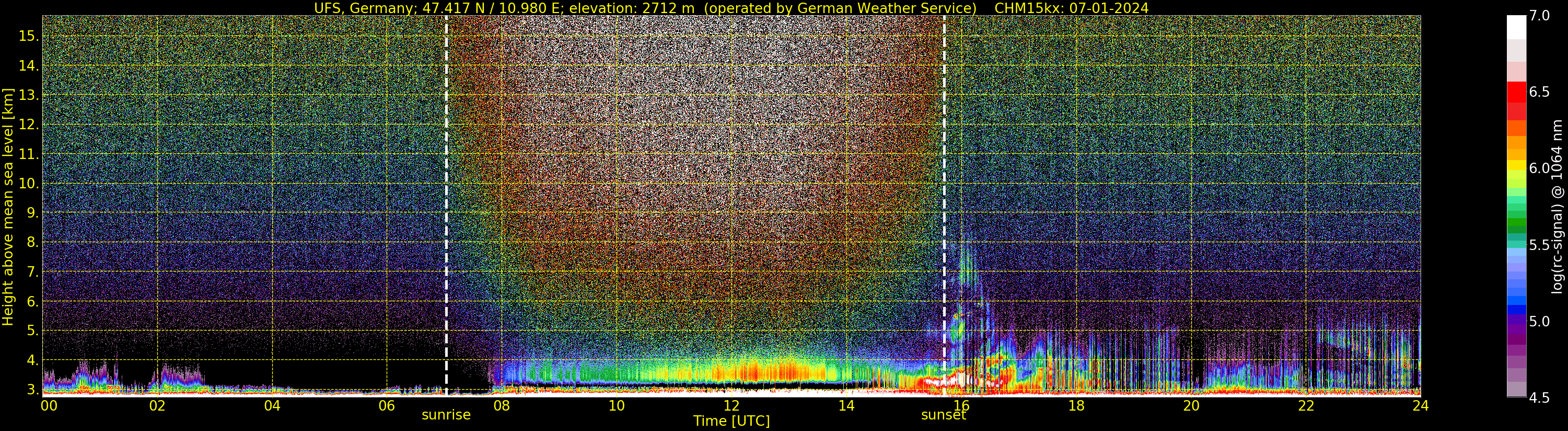Viewport: 1568px width, 431px height.
Task: Click the bright red colorbar segment near 6.5
Action: (x=1516, y=92)
